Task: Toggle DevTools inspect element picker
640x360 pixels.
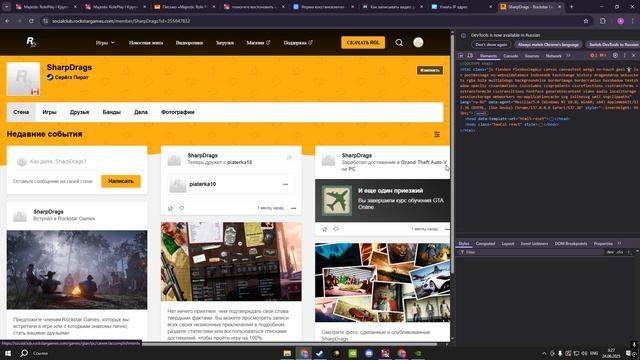Action: tap(461, 56)
